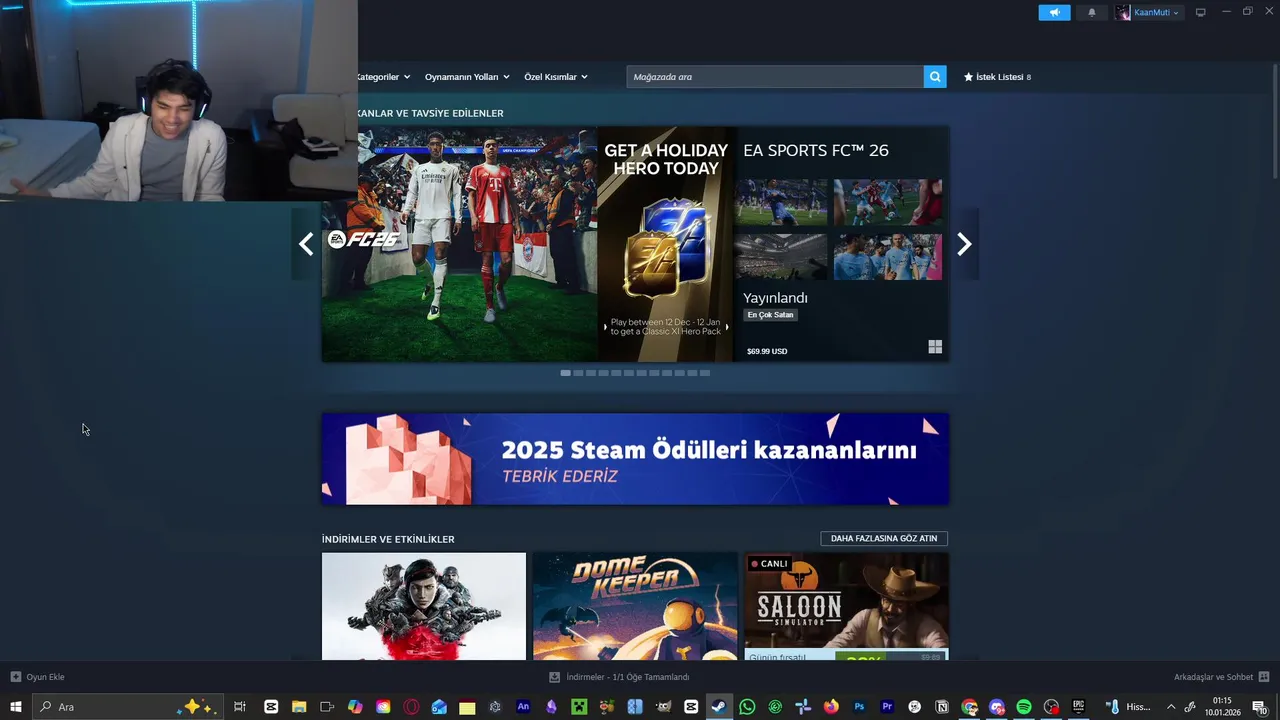
Task: Click the Steam announcements megaphone button
Action: click(1054, 12)
